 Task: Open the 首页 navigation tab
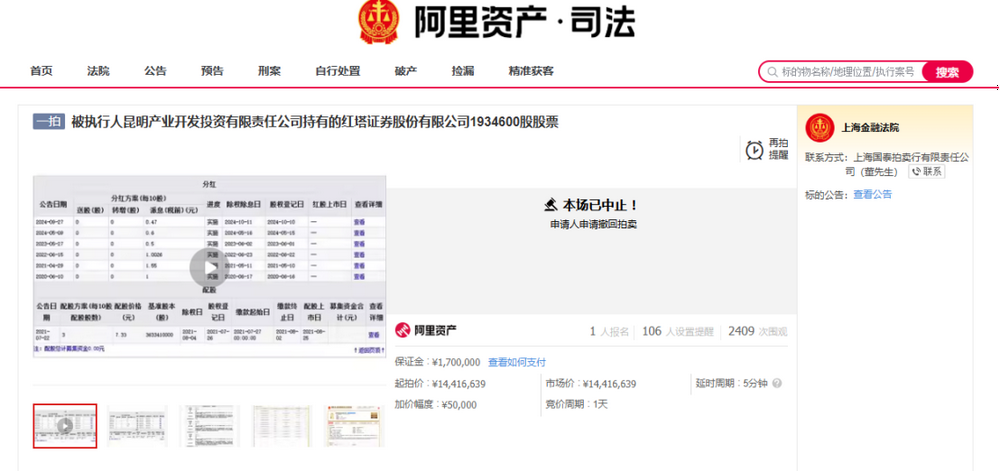41,71
